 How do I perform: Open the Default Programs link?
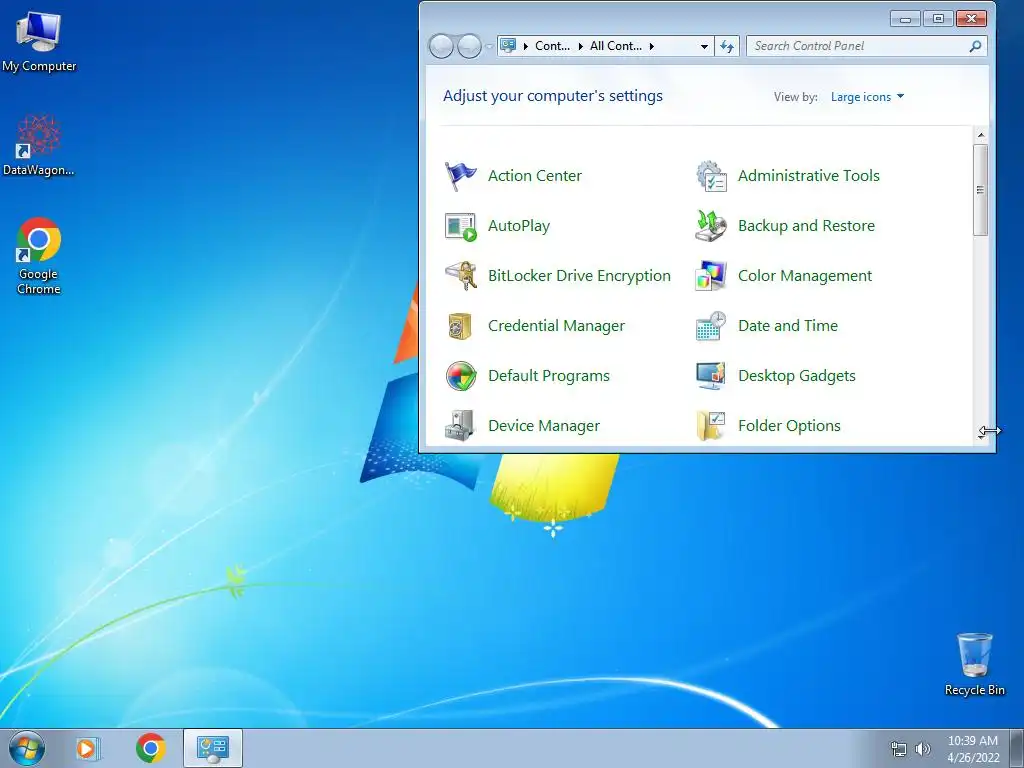549,376
